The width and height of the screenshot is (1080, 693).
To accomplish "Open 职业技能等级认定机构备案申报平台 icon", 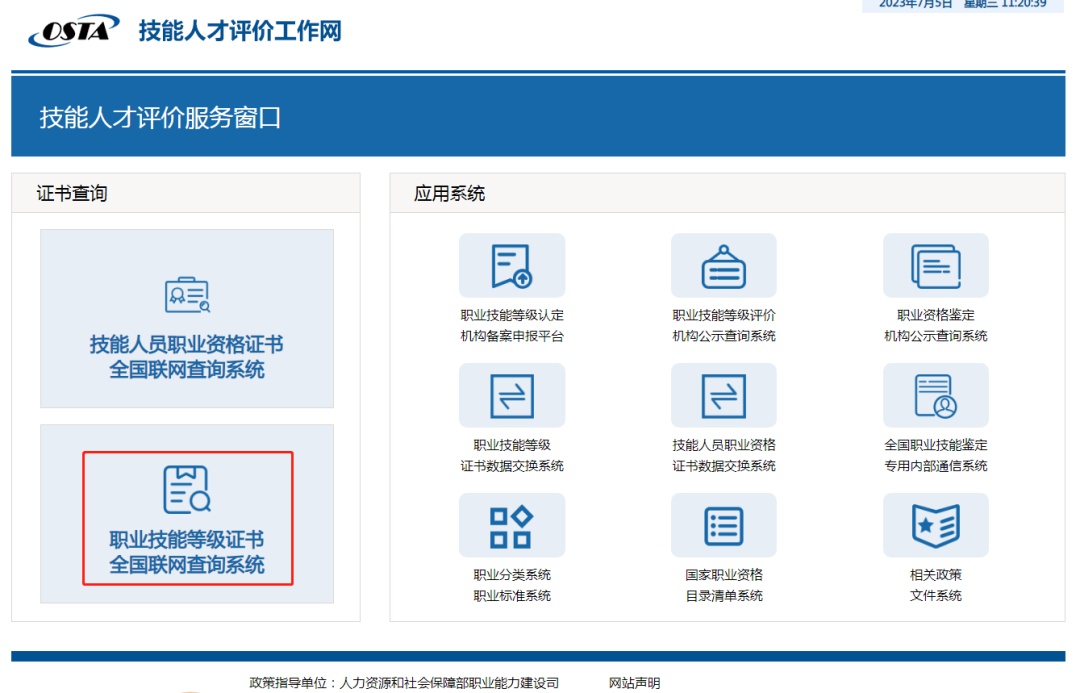I will click(x=511, y=266).
